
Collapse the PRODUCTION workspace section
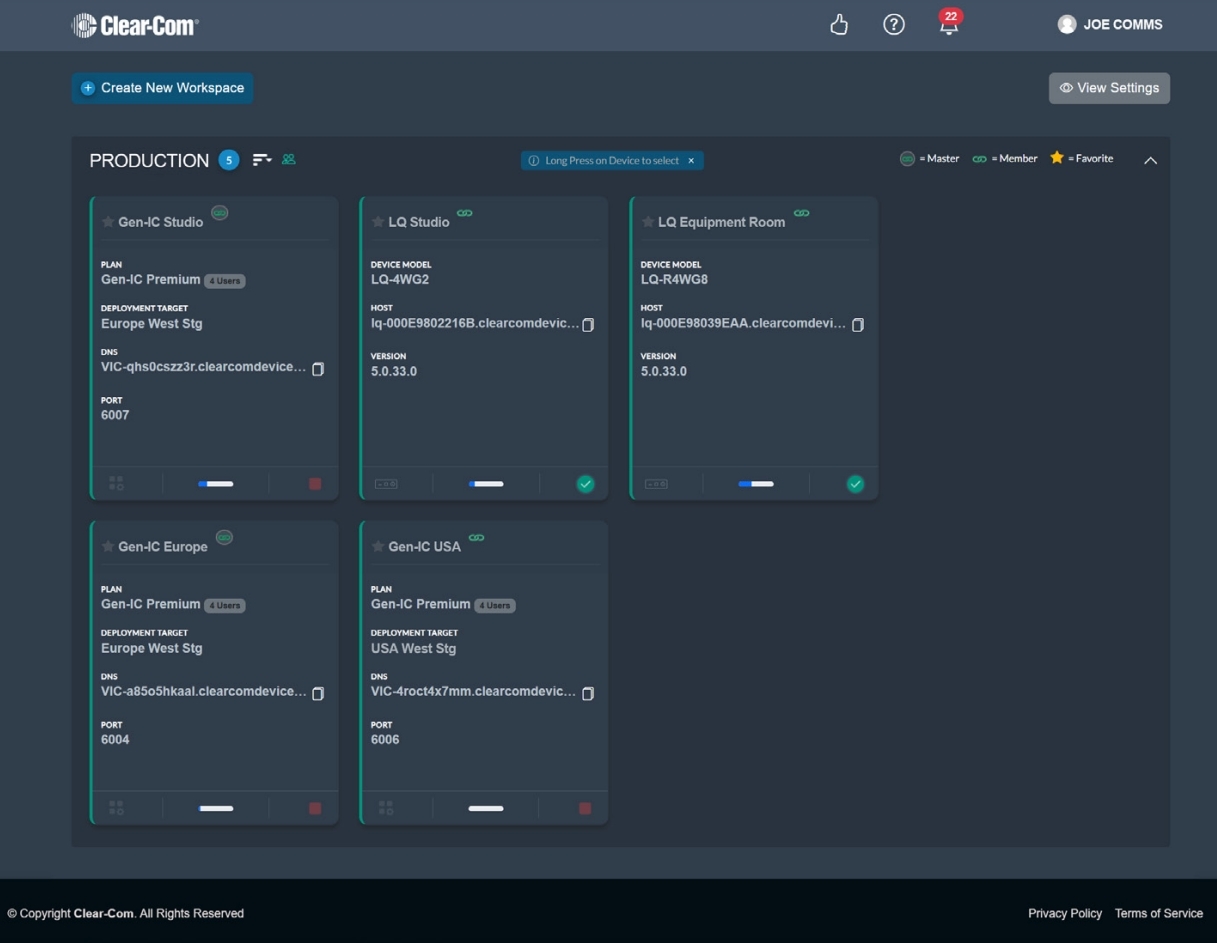click(1151, 160)
